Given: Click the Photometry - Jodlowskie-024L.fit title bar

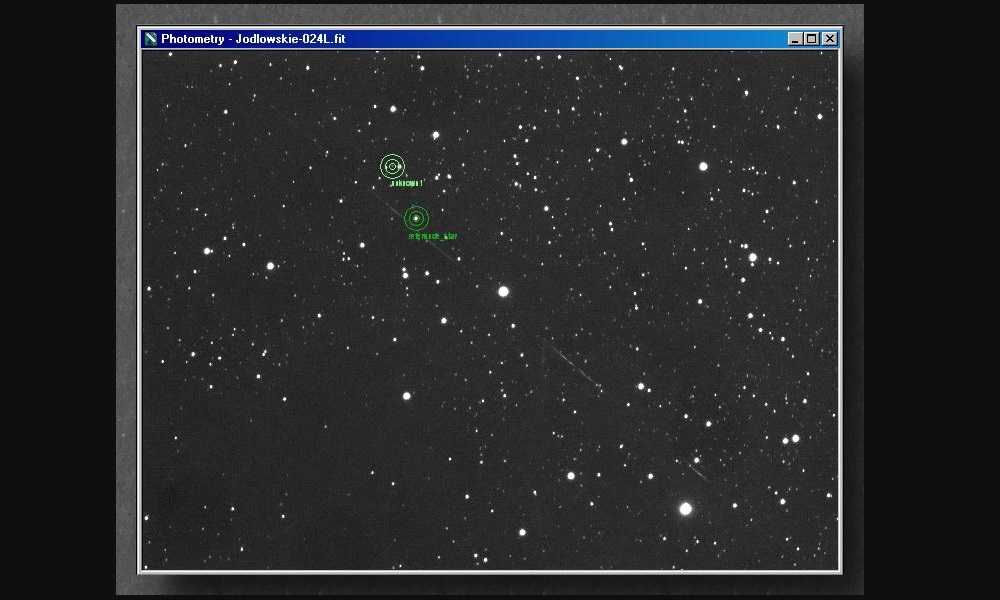Looking at the screenshot, I should [450, 39].
